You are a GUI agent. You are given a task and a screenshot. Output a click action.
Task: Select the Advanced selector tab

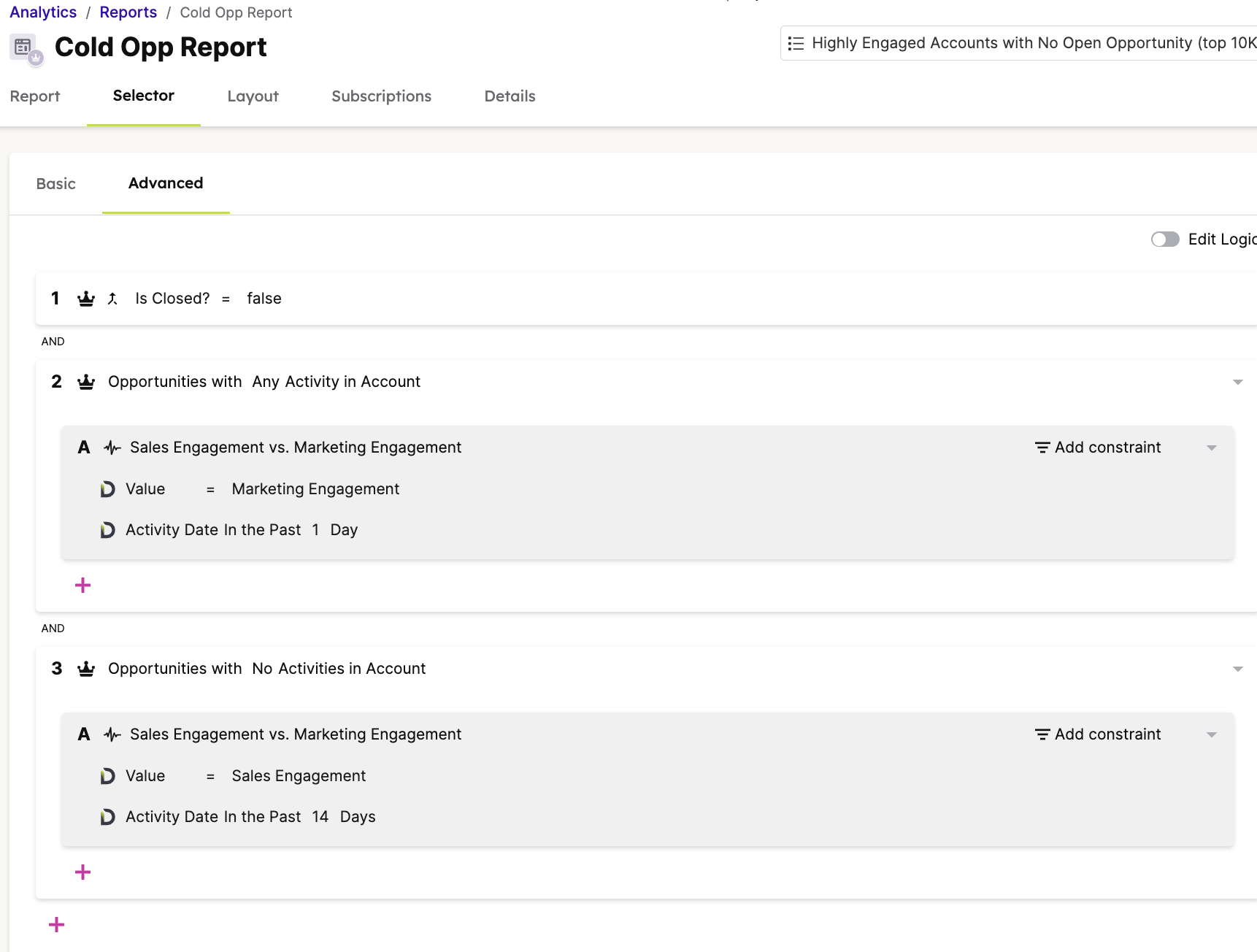tap(166, 183)
